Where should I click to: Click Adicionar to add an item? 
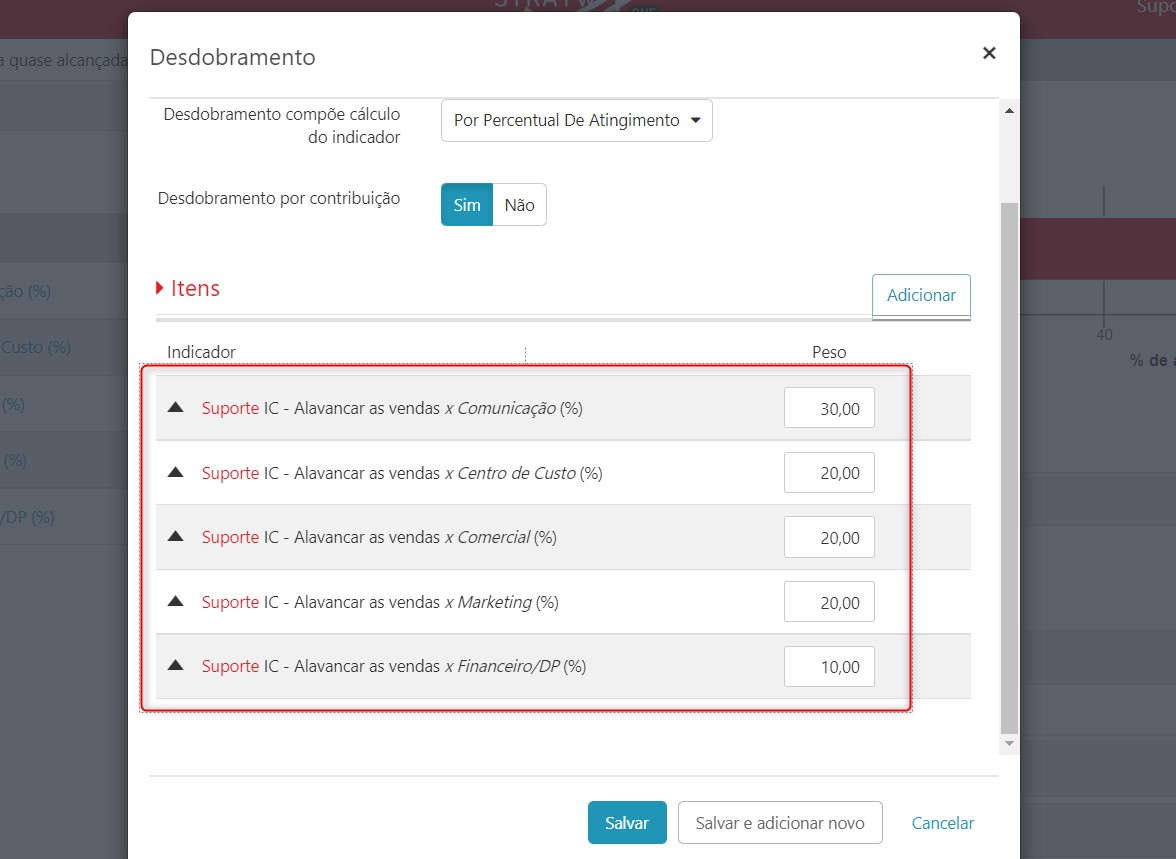tap(921, 296)
